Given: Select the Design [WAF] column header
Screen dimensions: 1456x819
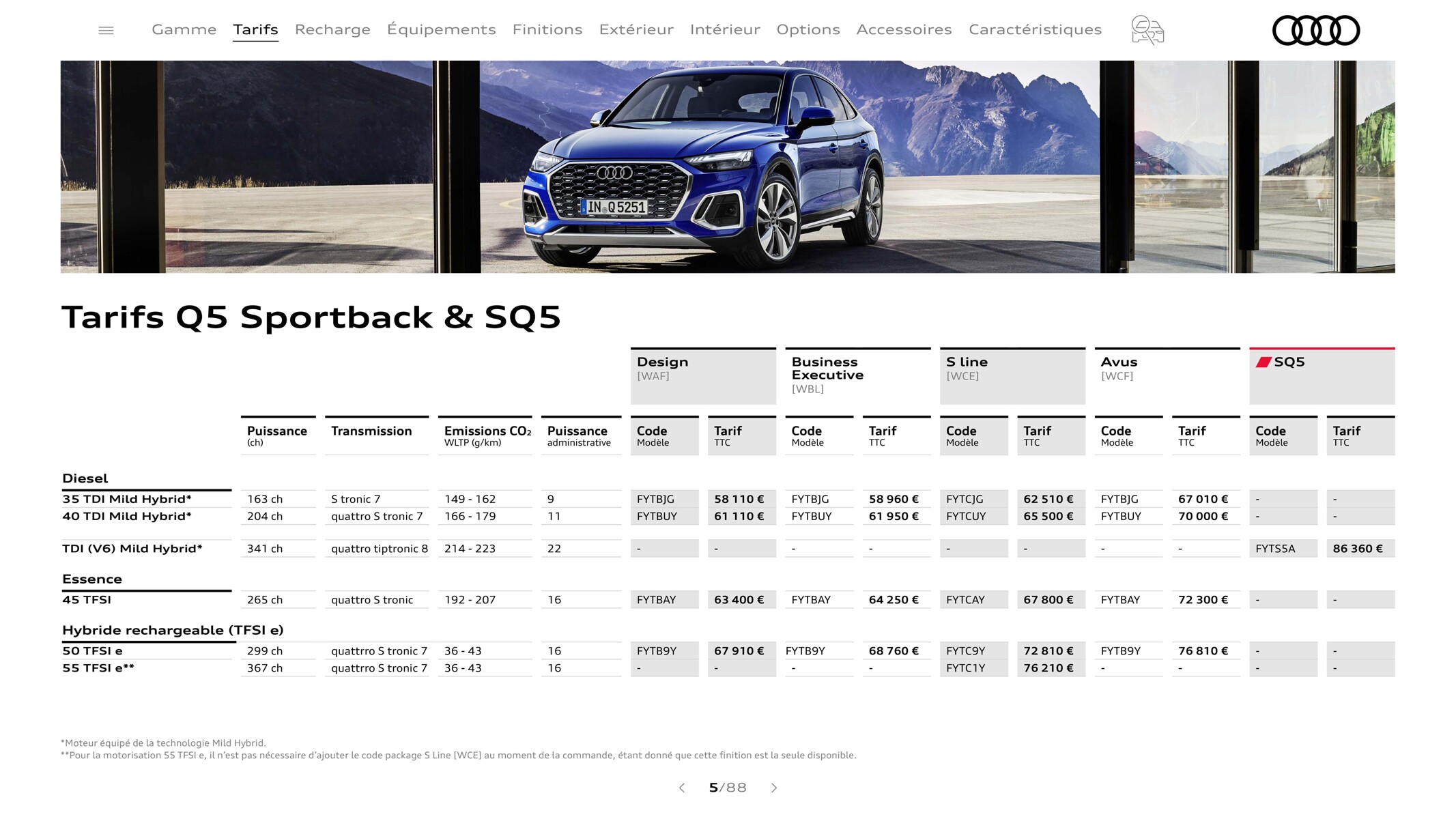Looking at the screenshot, I should coord(703,376).
